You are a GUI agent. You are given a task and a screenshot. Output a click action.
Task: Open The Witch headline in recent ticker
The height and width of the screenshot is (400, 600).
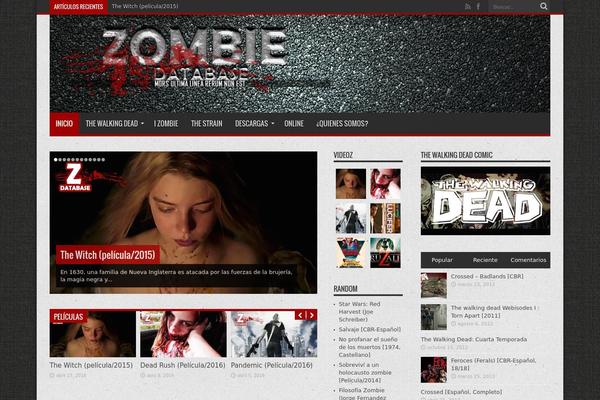click(x=145, y=6)
